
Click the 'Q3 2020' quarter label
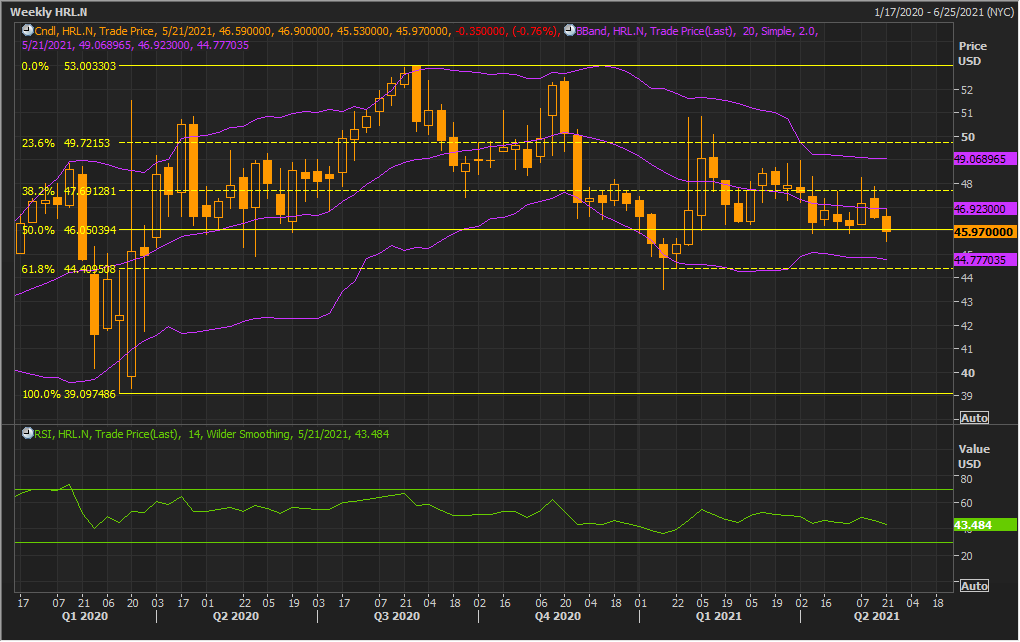pyautogui.click(x=397, y=617)
